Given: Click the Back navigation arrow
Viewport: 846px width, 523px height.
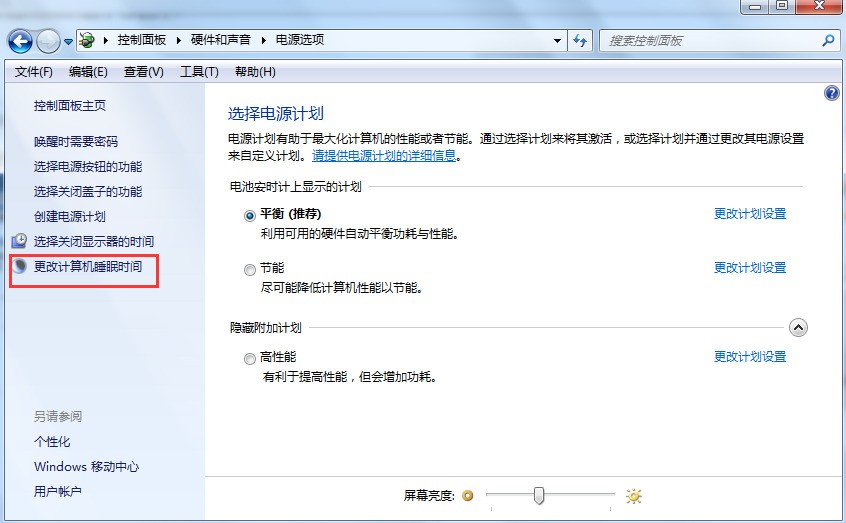Looking at the screenshot, I should point(20,41).
